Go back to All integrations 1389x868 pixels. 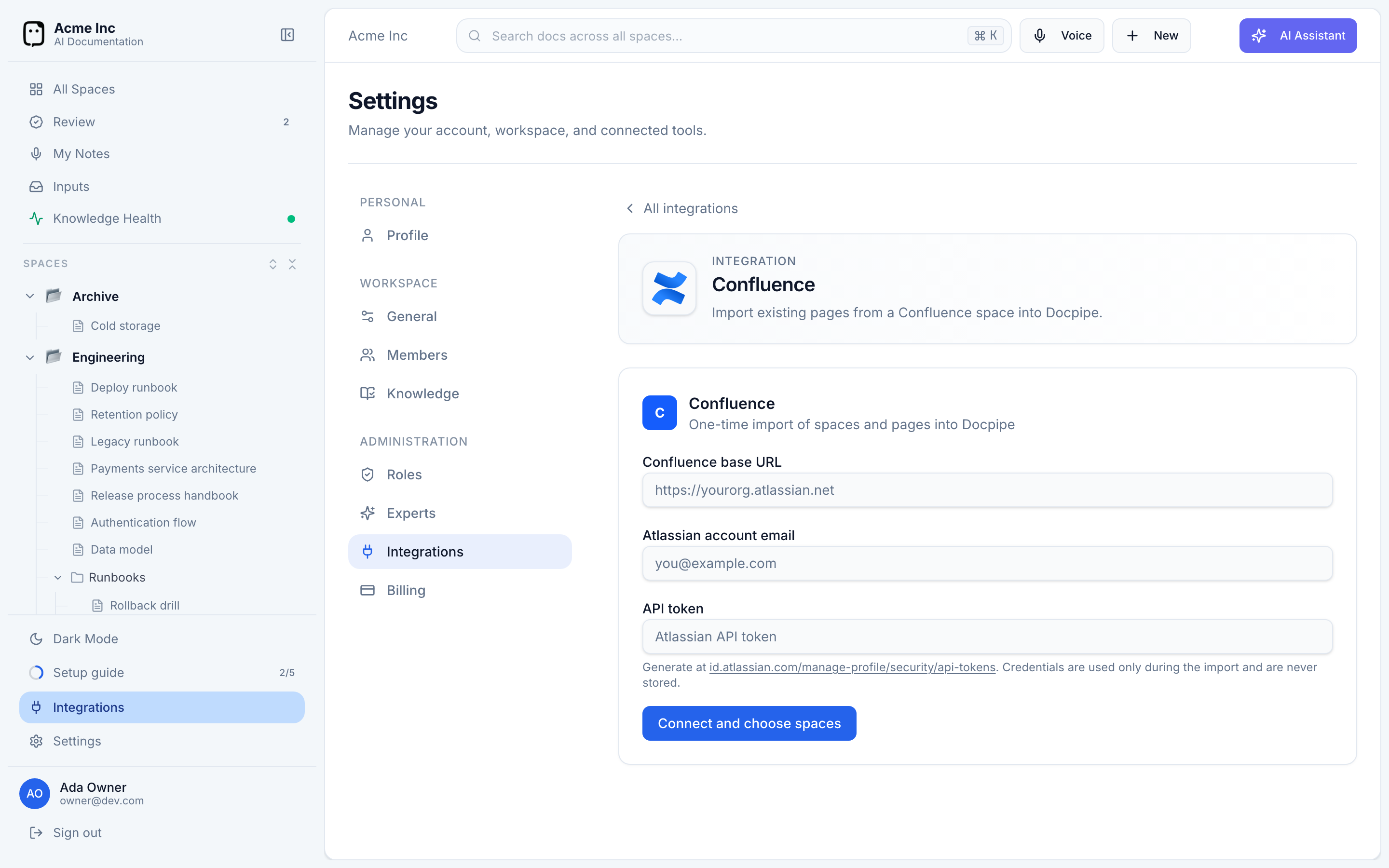click(682, 208)
